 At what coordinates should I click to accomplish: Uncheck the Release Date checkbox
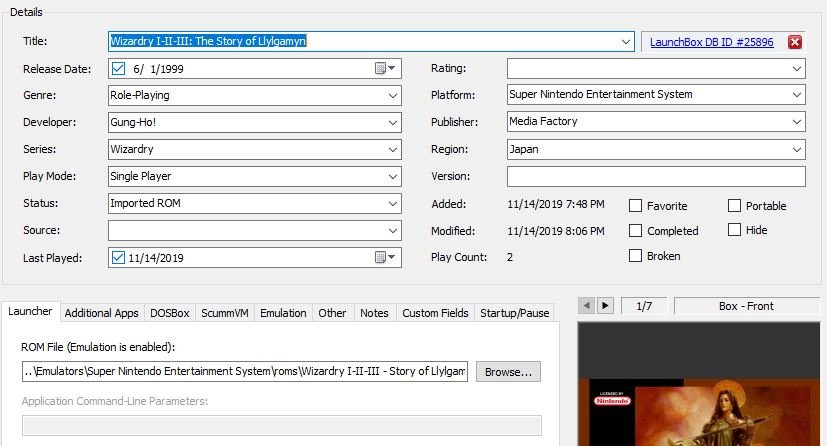tap(118, 69)
